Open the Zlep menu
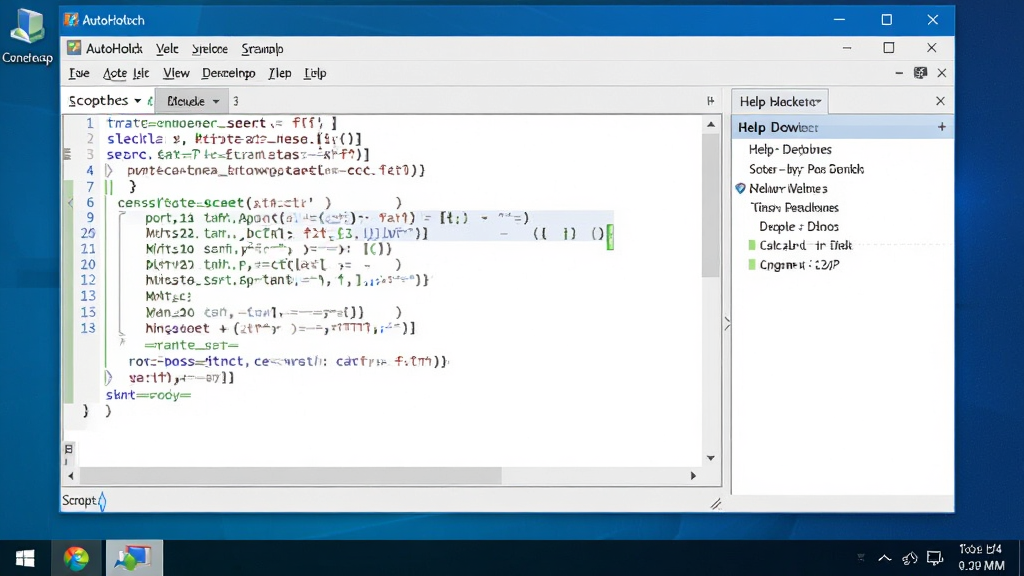This screenshot has width=1024, height=576. point(280,73)
